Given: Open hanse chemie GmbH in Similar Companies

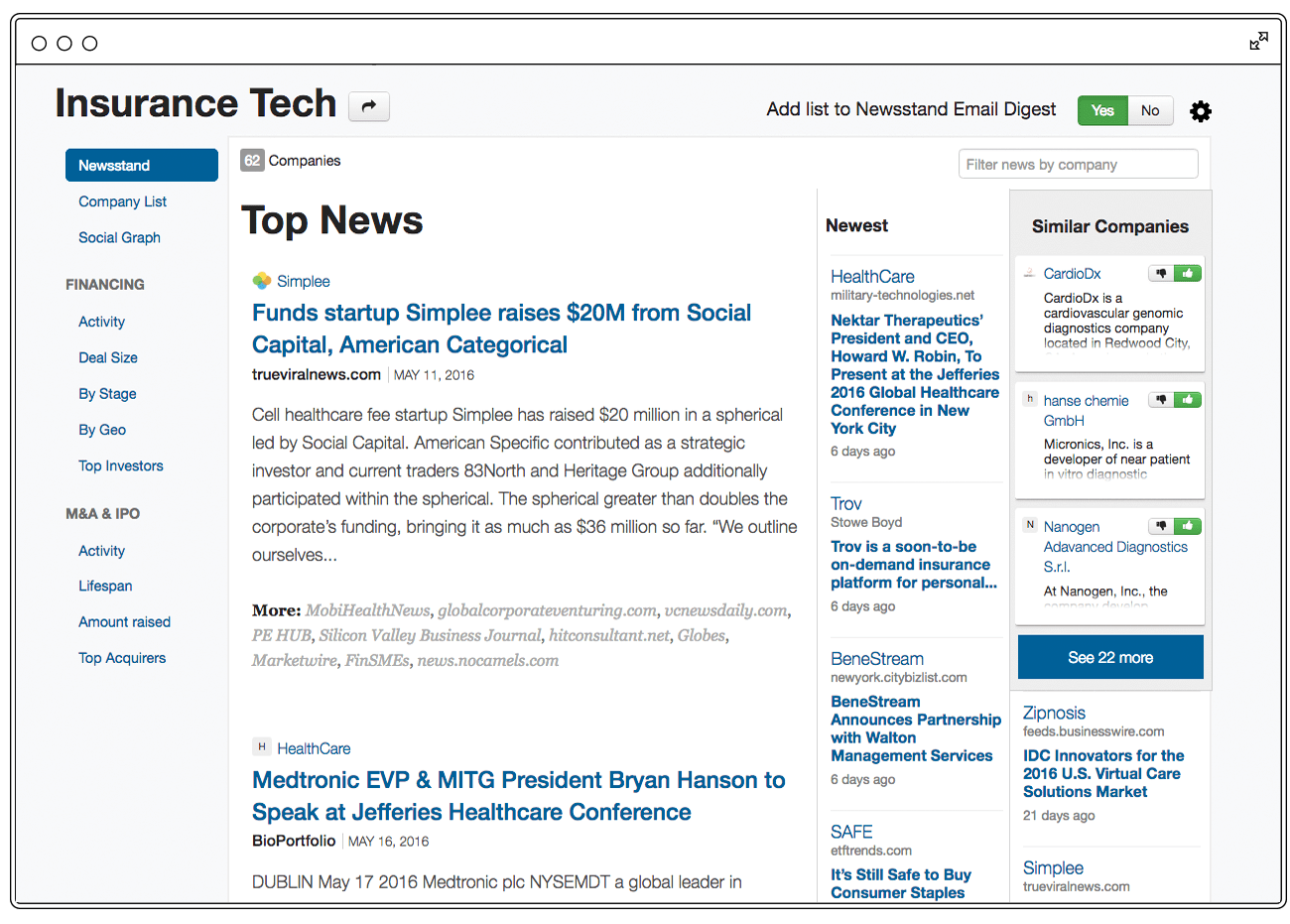Looking at the screenshot, I should (1086, 410).
